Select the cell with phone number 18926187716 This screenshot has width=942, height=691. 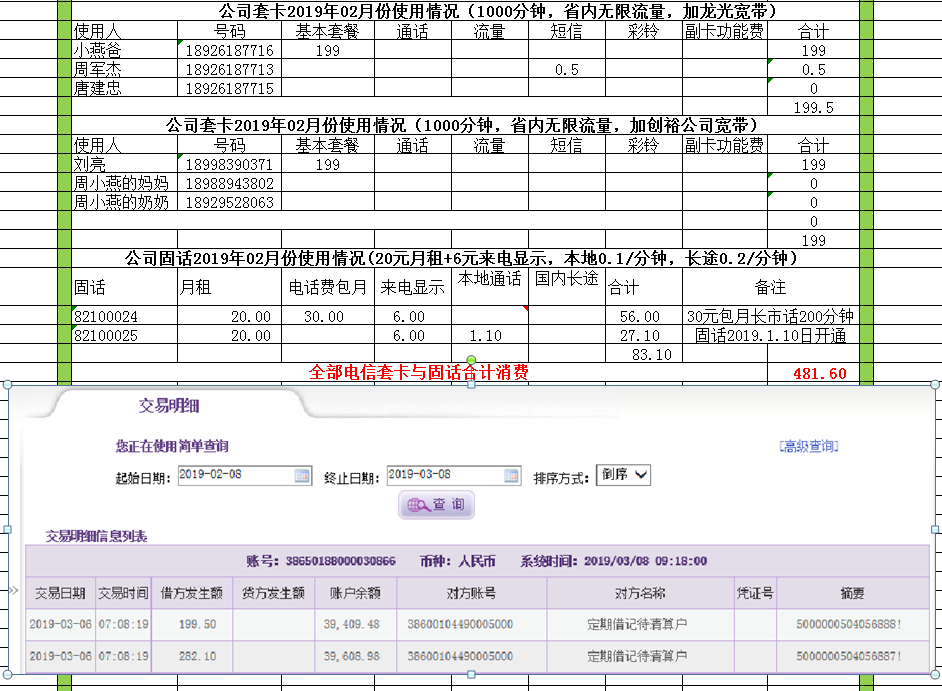point(229,50)
